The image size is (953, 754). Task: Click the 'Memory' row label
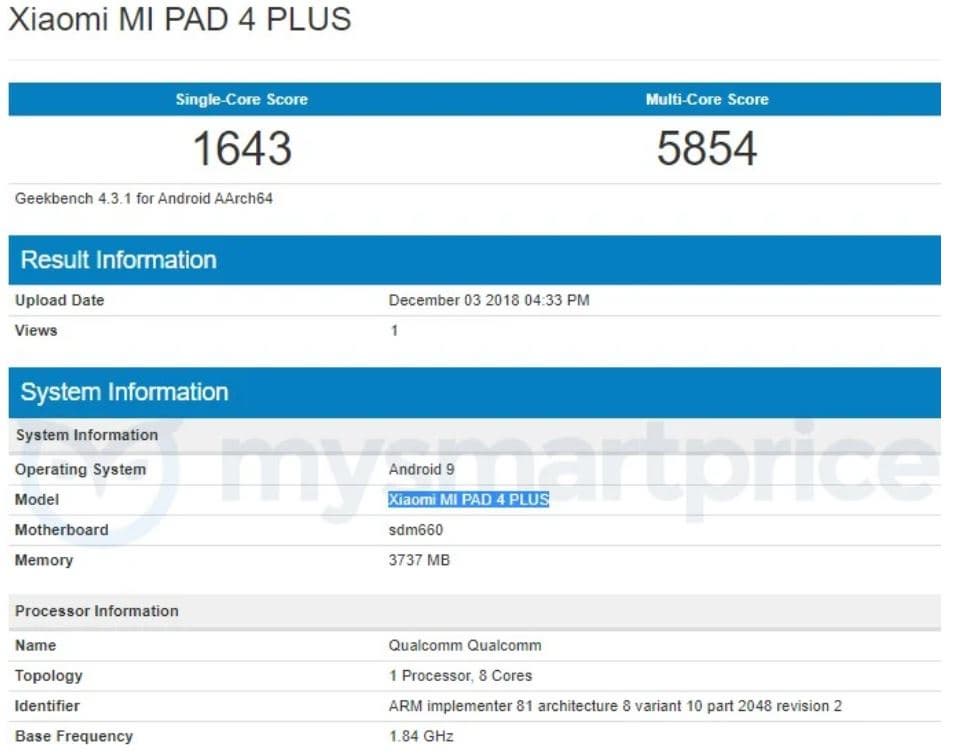click(44, 560)
